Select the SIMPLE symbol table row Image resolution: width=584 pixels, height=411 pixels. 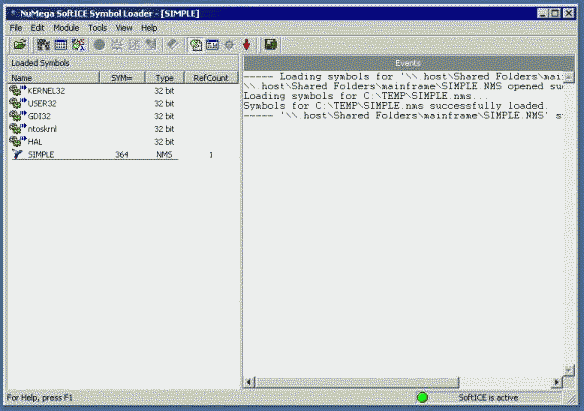click(x=123, y=154)
